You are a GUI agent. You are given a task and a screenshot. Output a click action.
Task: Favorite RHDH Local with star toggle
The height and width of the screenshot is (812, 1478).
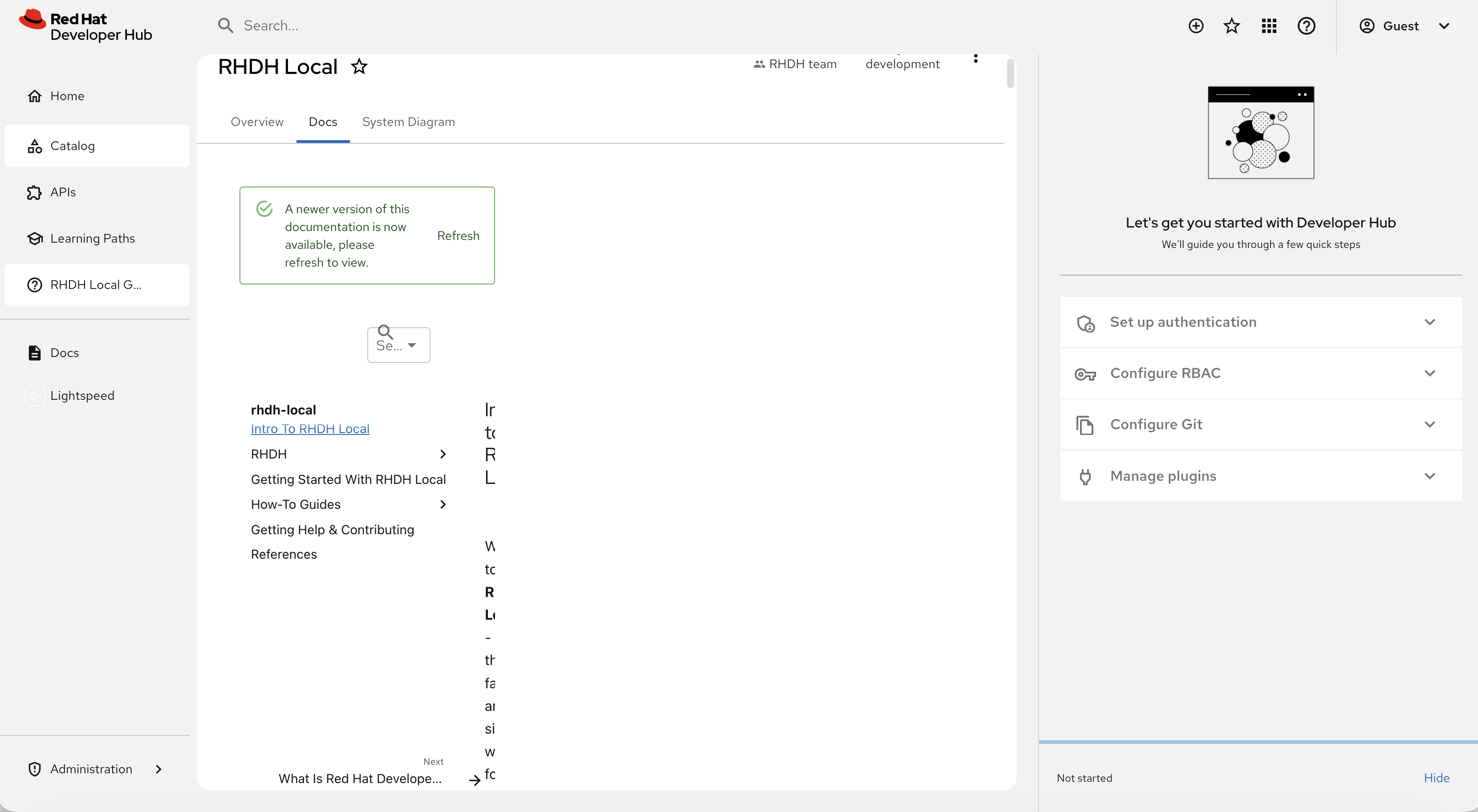(x=359, y=67)
